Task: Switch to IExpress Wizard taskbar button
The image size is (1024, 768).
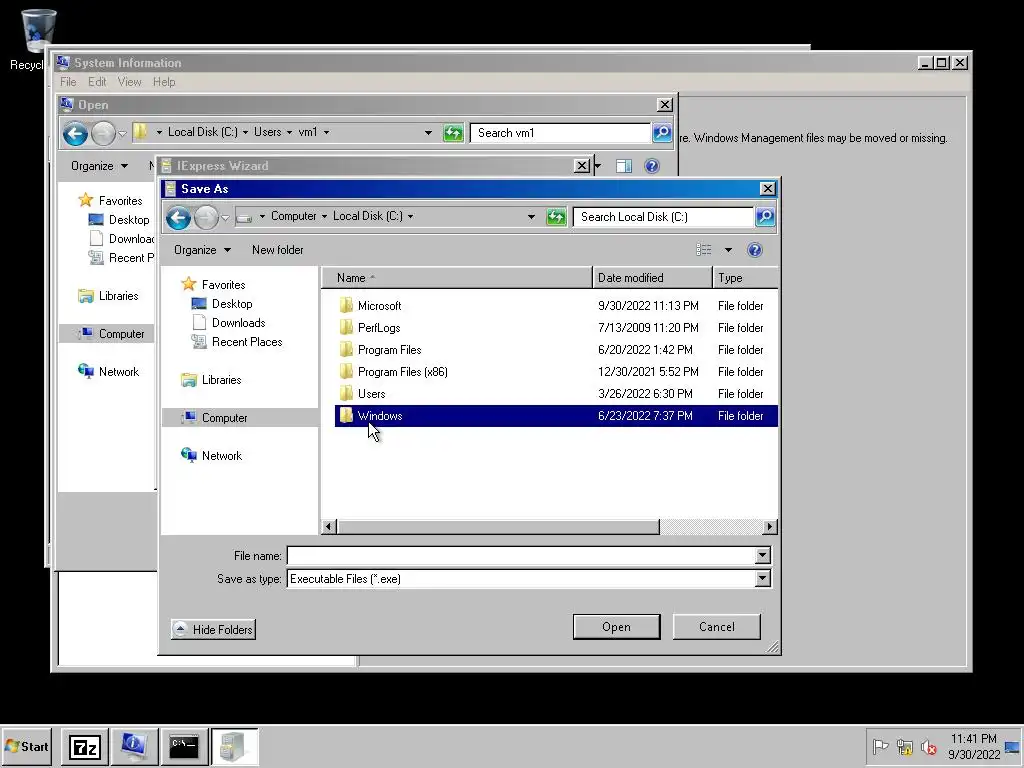Action: (234, 746)
